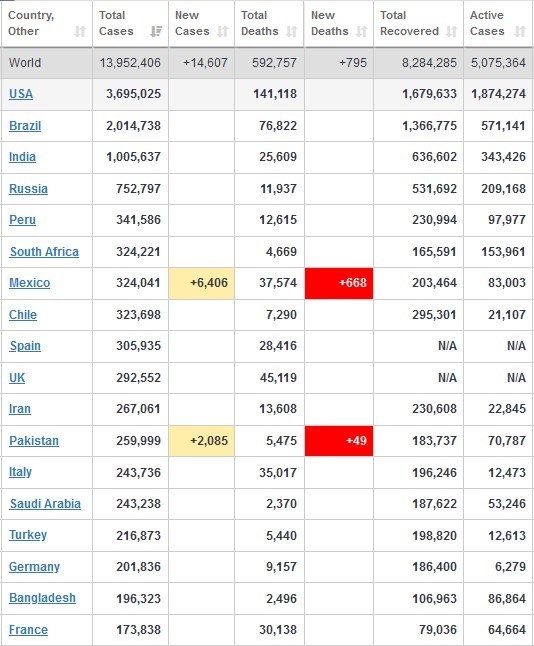The width and height of the screenshot is (534, 646).
Task: Click the Mexico country link
Action: [x=29, y=283]
